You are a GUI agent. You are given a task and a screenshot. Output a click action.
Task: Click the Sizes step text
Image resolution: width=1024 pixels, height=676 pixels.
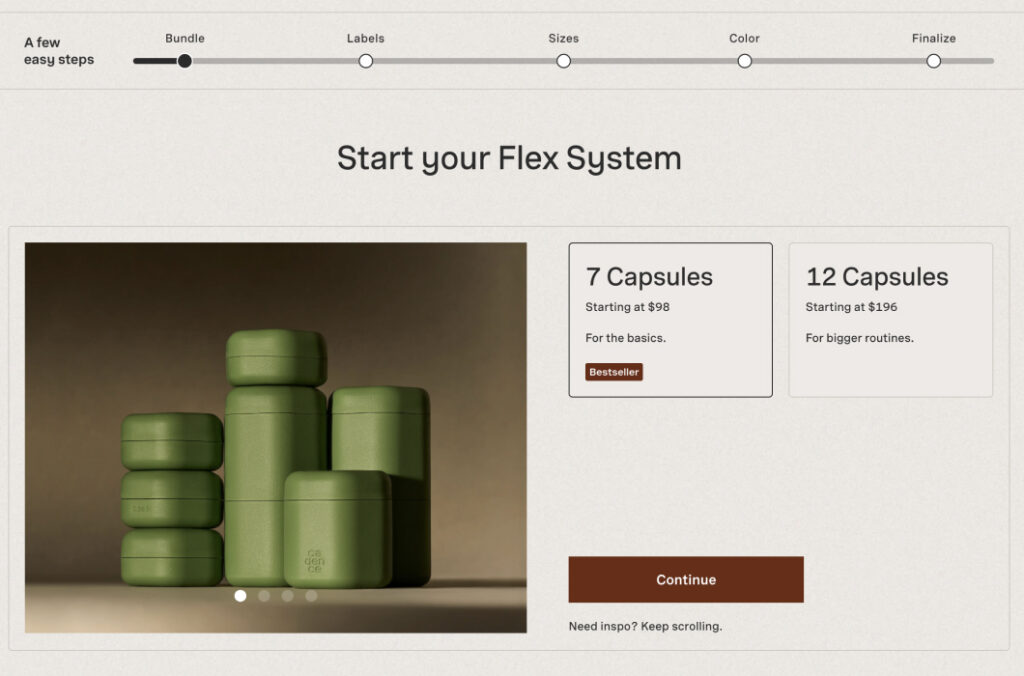[x=564, y=39]
